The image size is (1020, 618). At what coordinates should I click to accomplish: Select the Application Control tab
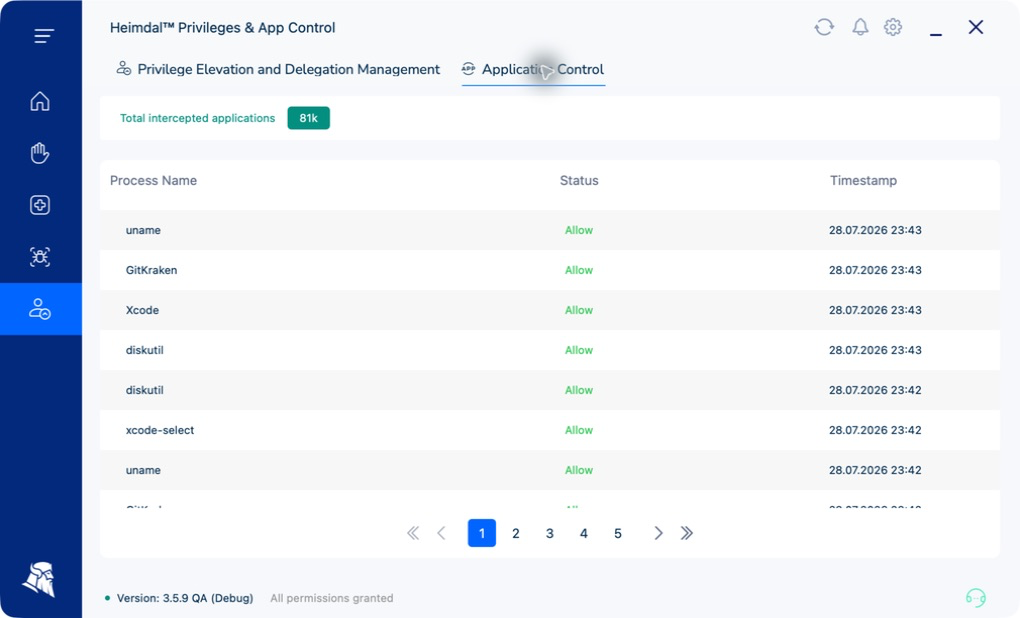click(x=533, y=69)
